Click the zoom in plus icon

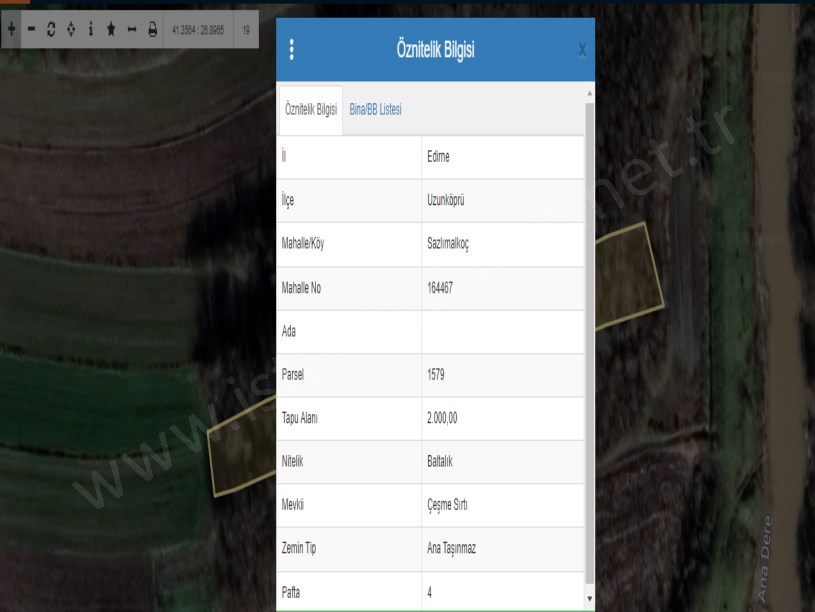11,30
